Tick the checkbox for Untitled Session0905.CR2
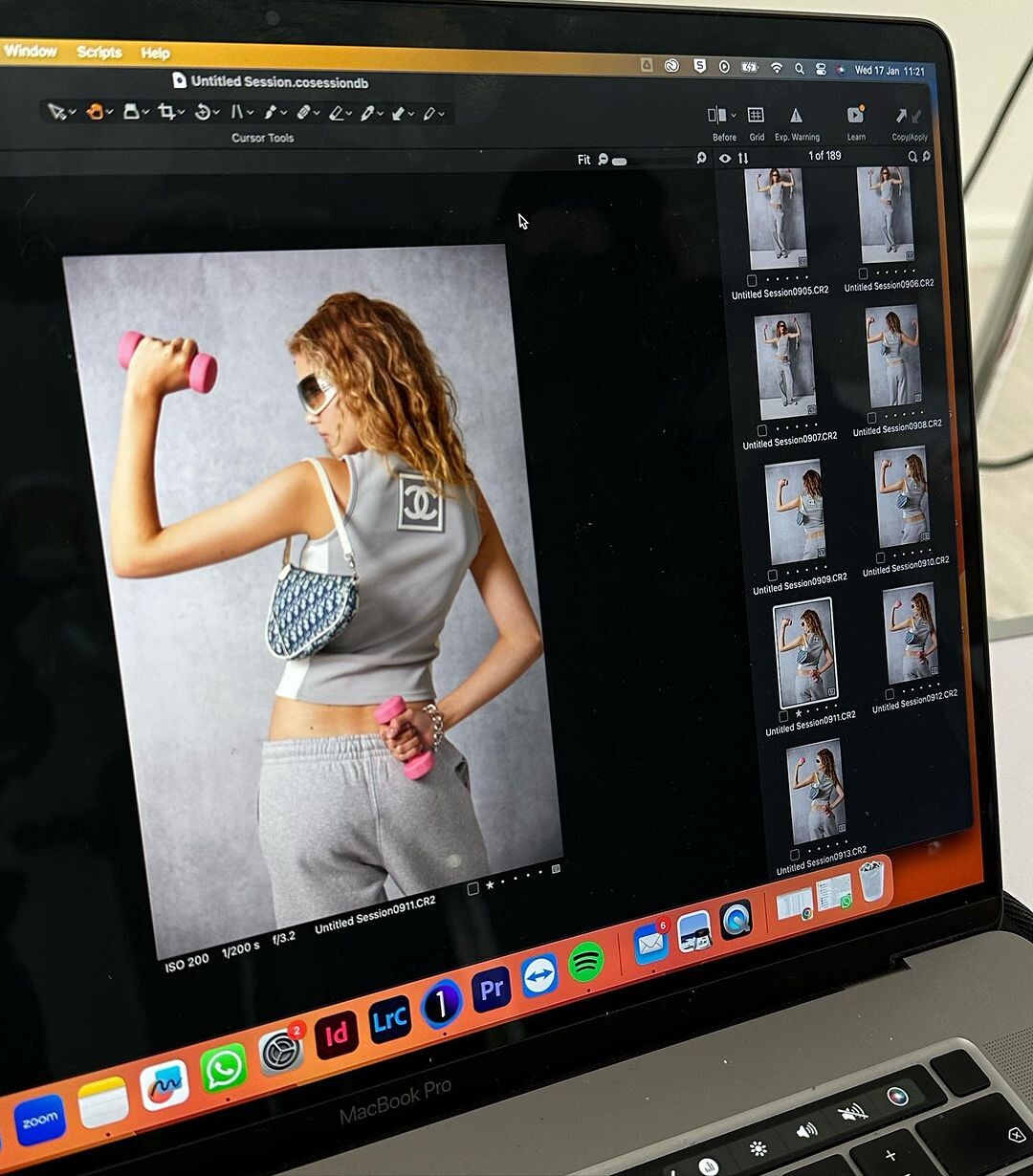Screen dimensions: 1033x1176 click(752, 281)
